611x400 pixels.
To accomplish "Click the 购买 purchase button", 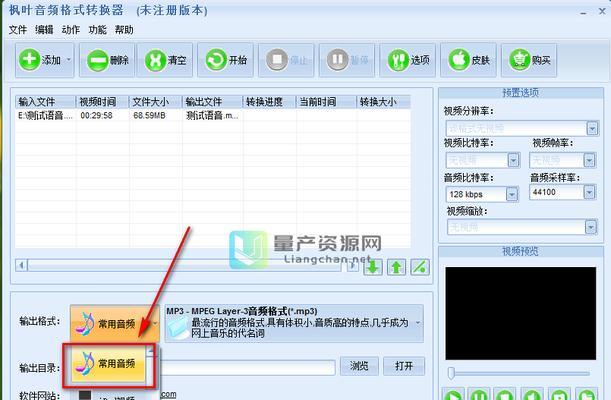I will tap(529, 60).
